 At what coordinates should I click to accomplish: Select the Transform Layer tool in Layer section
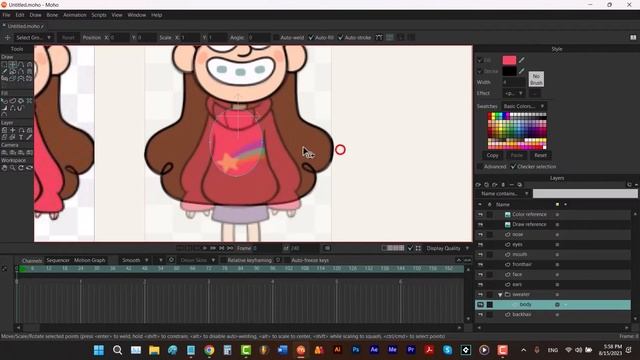(x=13, y=130)
